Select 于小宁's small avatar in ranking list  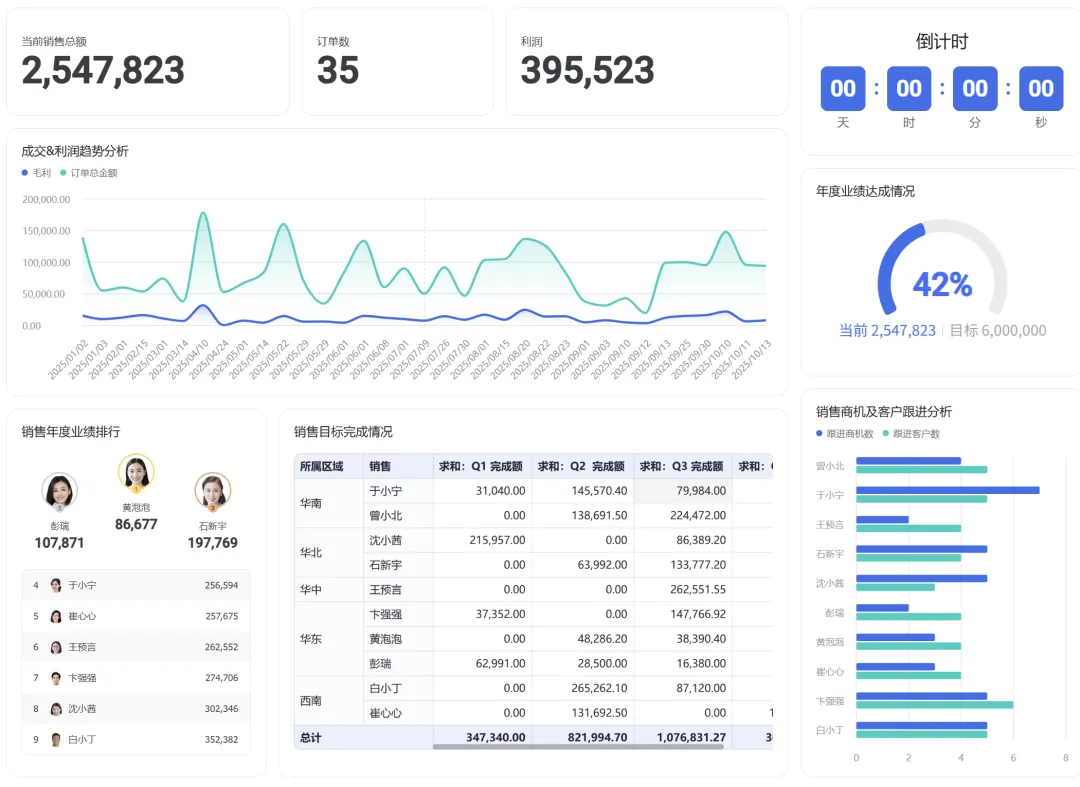pyautogui.click(x=56, y=585)
